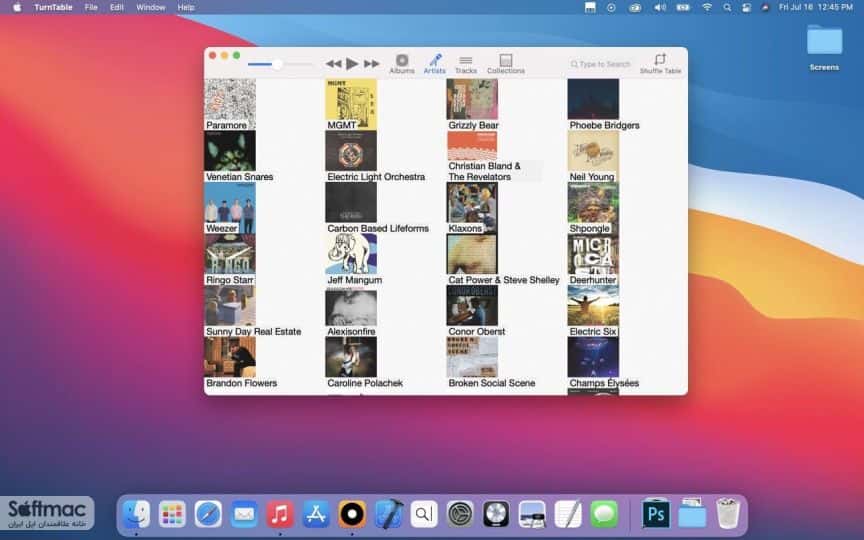Click the Shuffle Table icon

pyautogui.click(x=660, y=59)
